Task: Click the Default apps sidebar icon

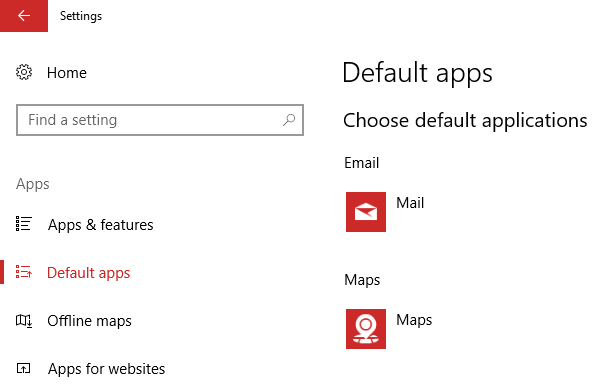Action: point(24,272)
